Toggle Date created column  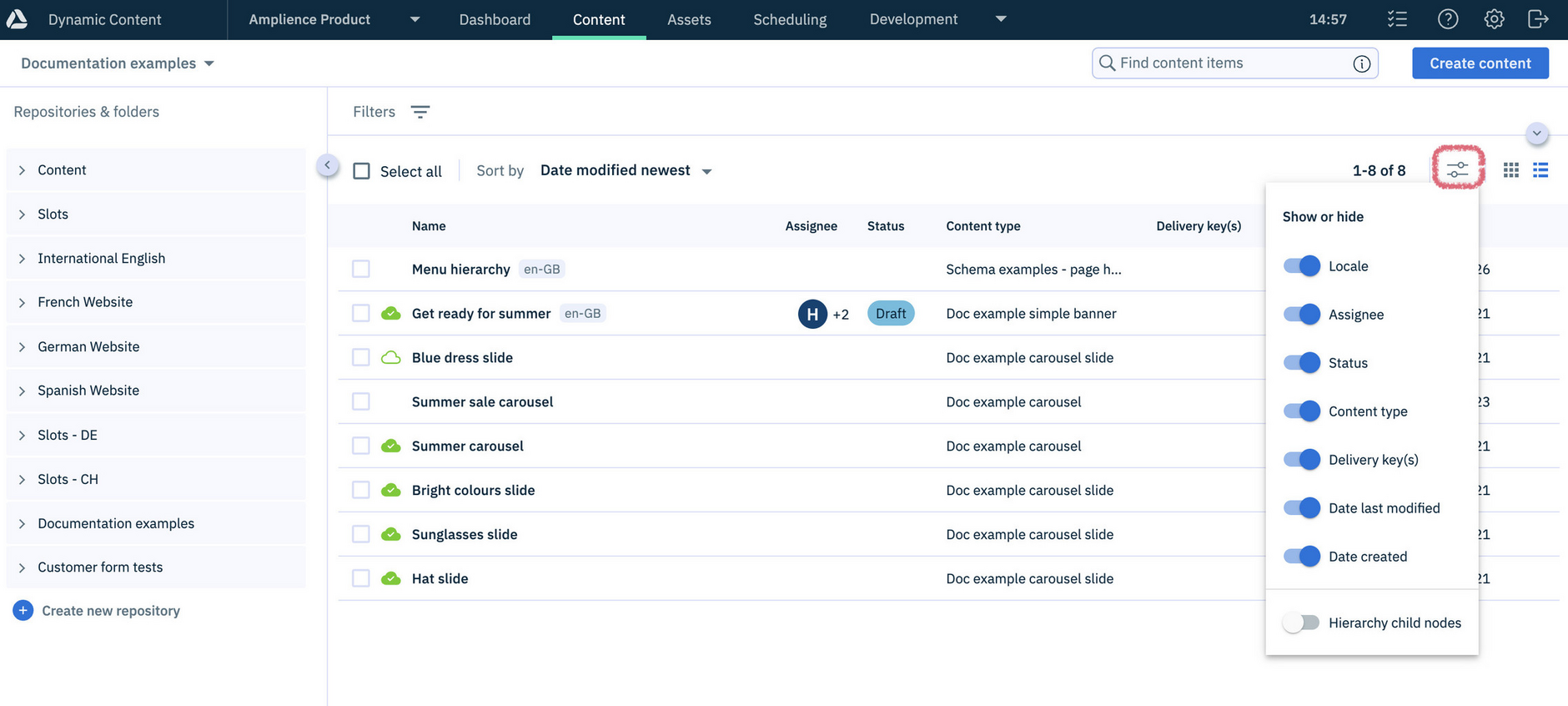pyautogui.click(x=1301, y=557)
